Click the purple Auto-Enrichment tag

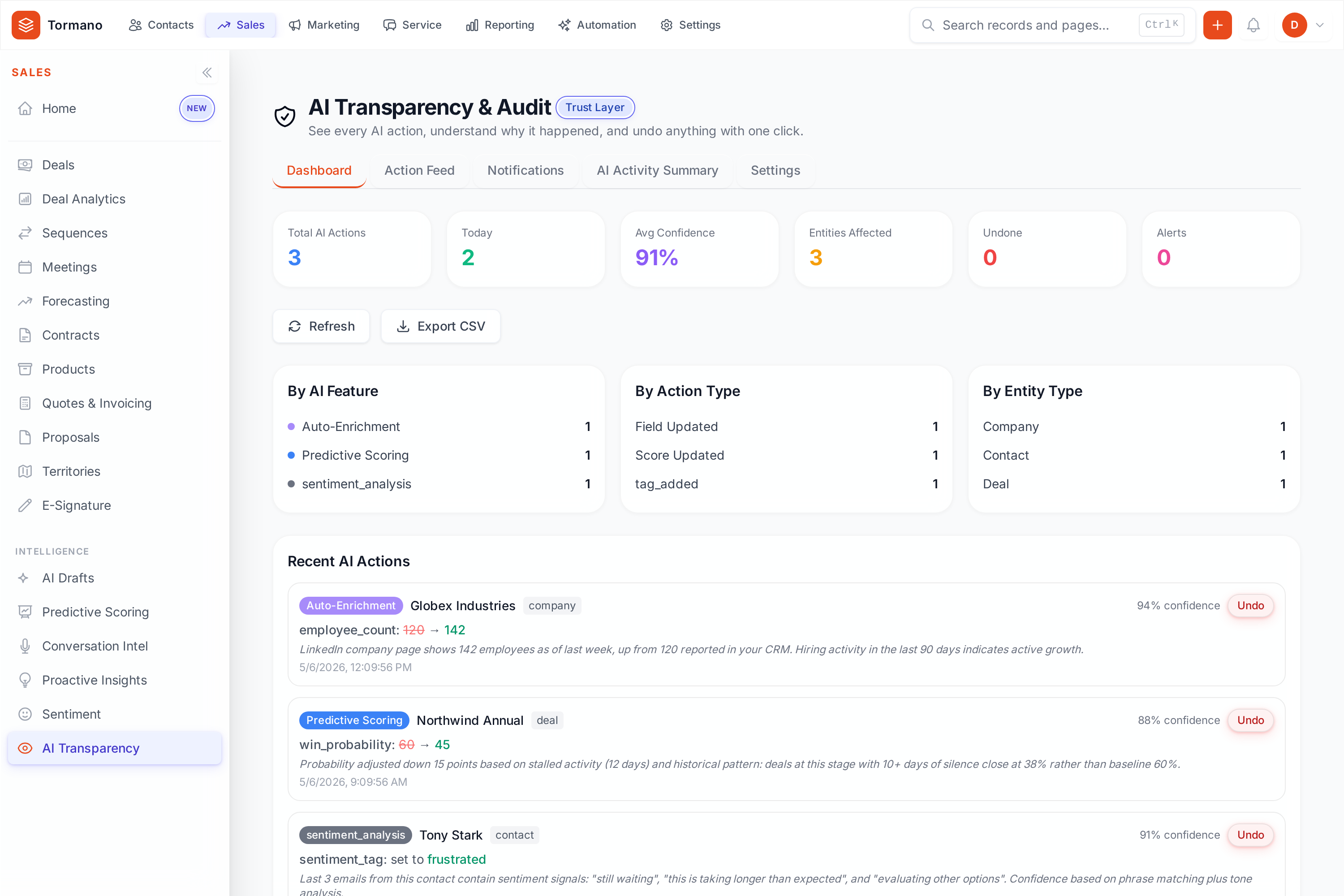click(x=351, y=606)
